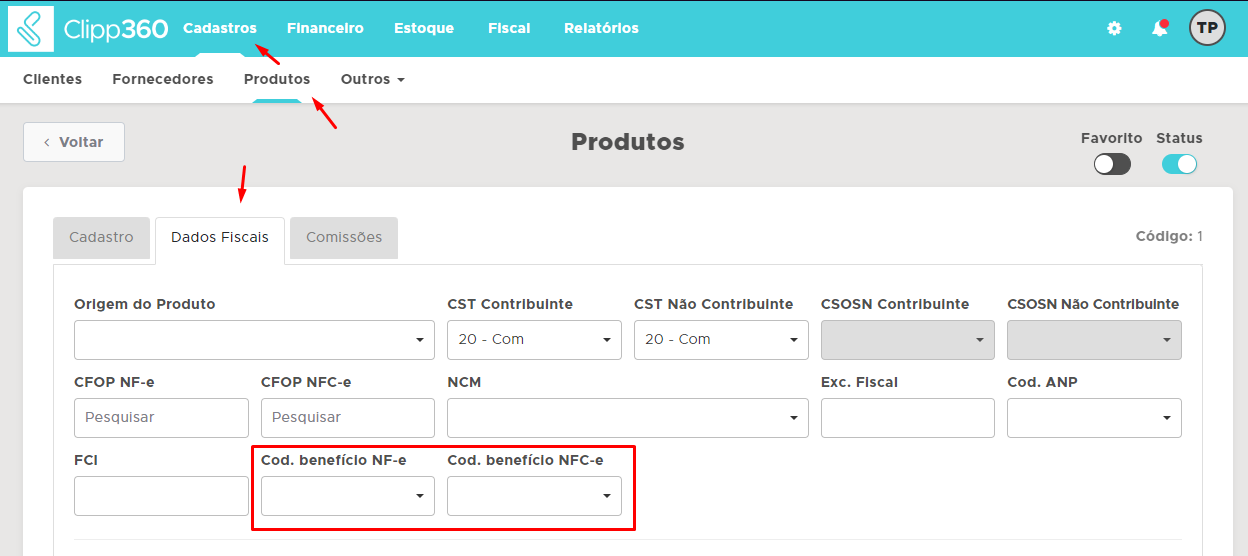Screen dimensions: 1248x556
Task: Expand the Origem do Produto dropdown
Action: pos(254,340)
